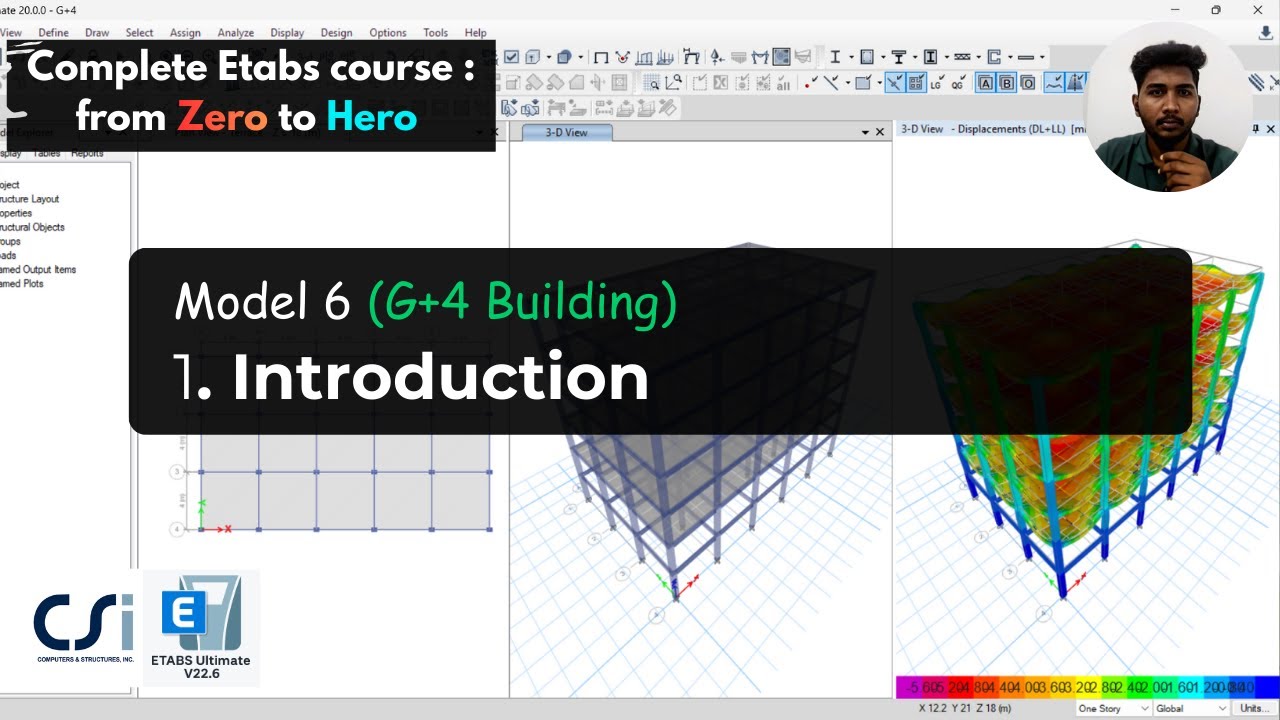This screenshot has width=1280, height=720.
Task: Switch to the 3-D View tab
Action: point(566,132)
